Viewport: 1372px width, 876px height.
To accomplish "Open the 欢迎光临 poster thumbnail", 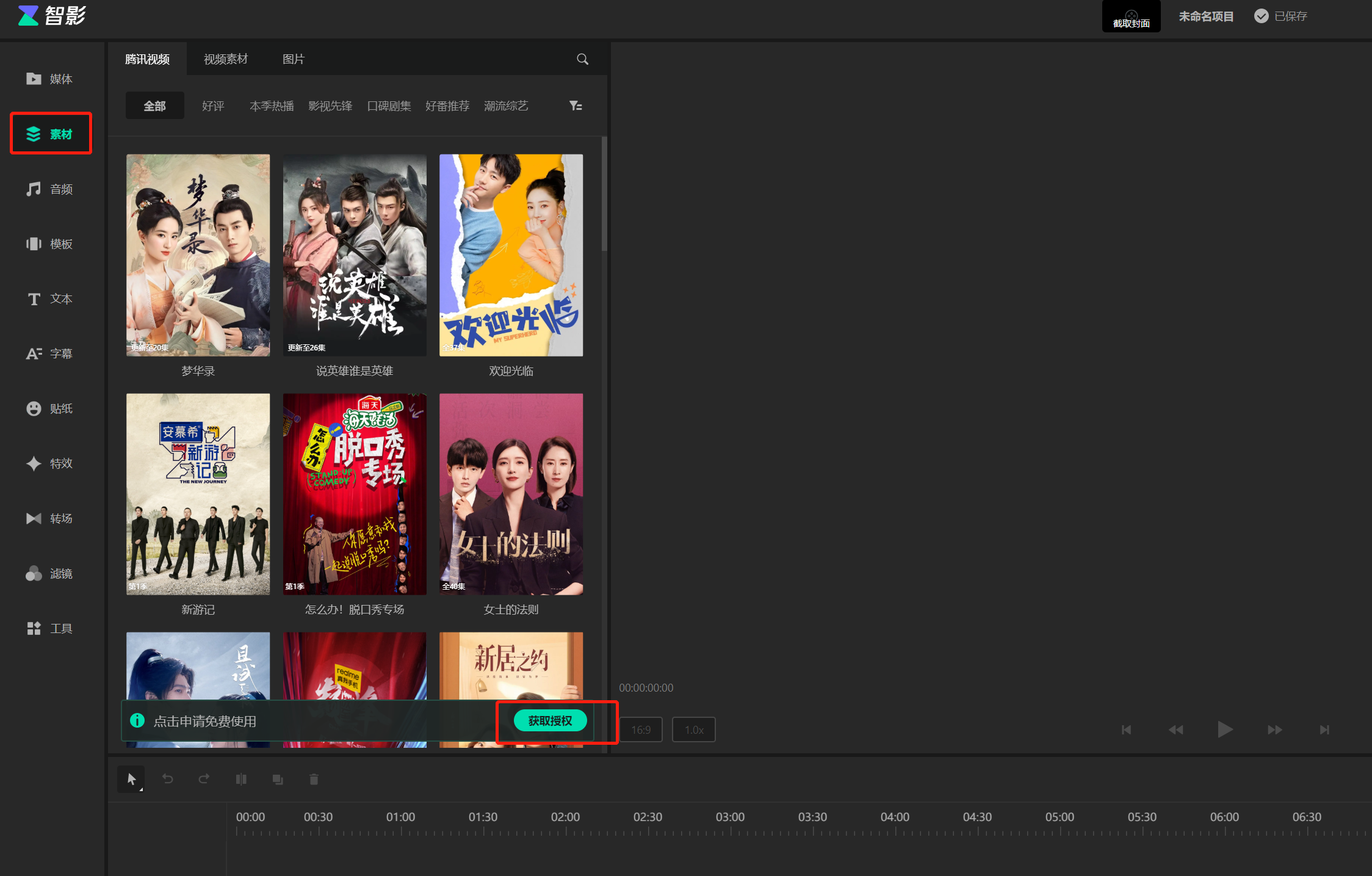I will [x=511, y=255].
